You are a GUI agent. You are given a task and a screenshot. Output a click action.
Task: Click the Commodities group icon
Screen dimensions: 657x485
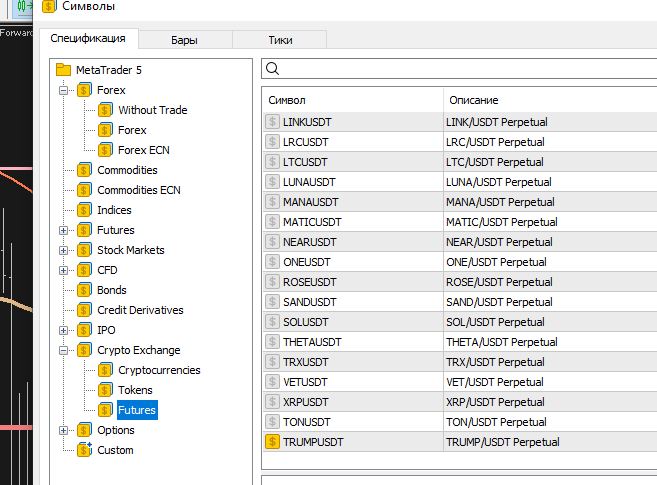pos(84,170)
